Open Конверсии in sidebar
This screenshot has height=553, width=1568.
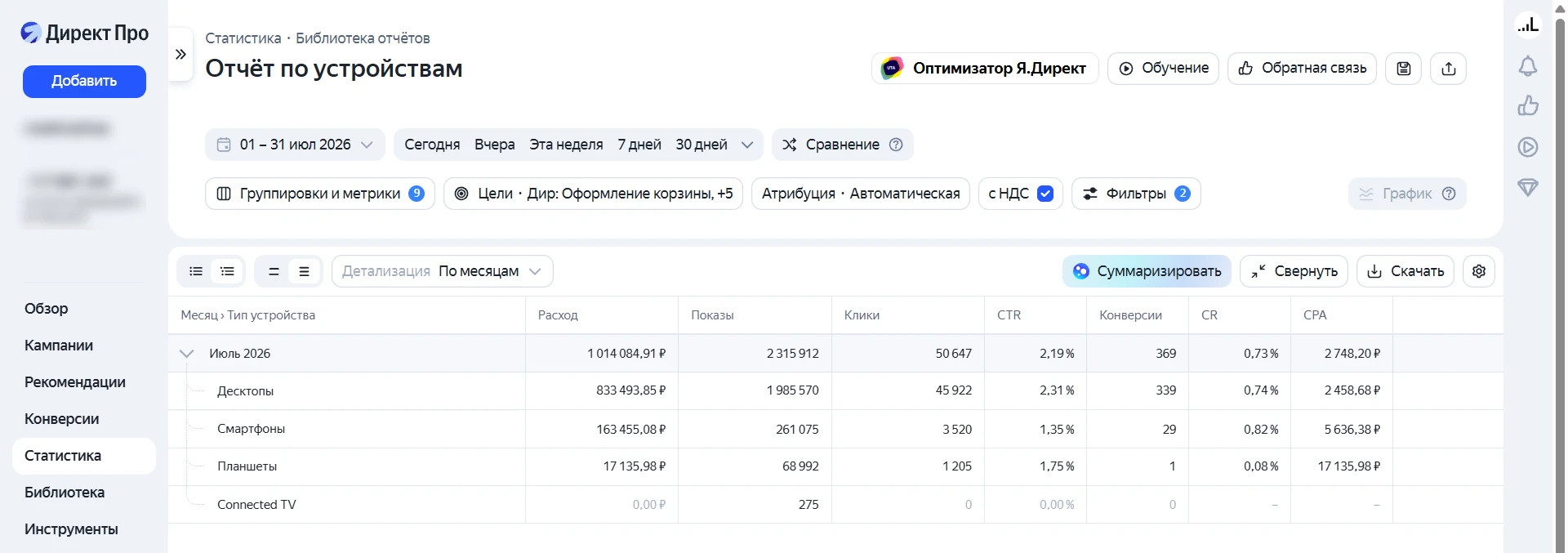(62, 419)
